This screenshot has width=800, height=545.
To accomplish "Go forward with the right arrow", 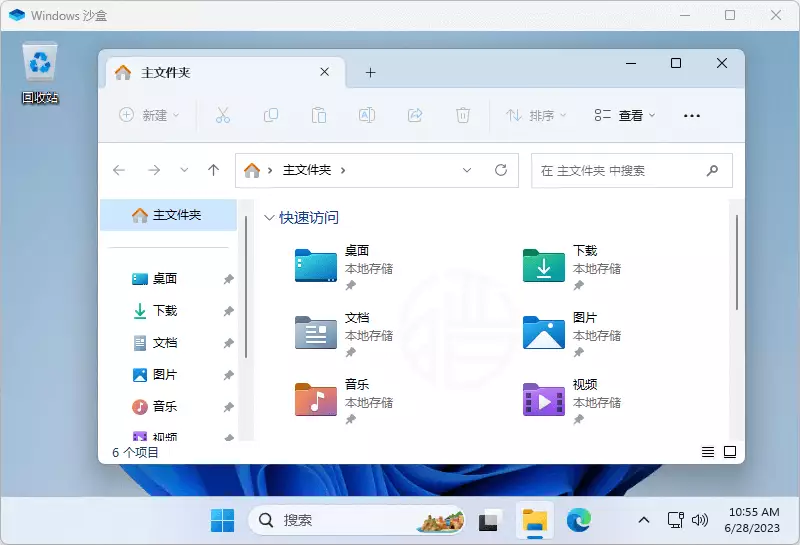I will tap(154, 170).
